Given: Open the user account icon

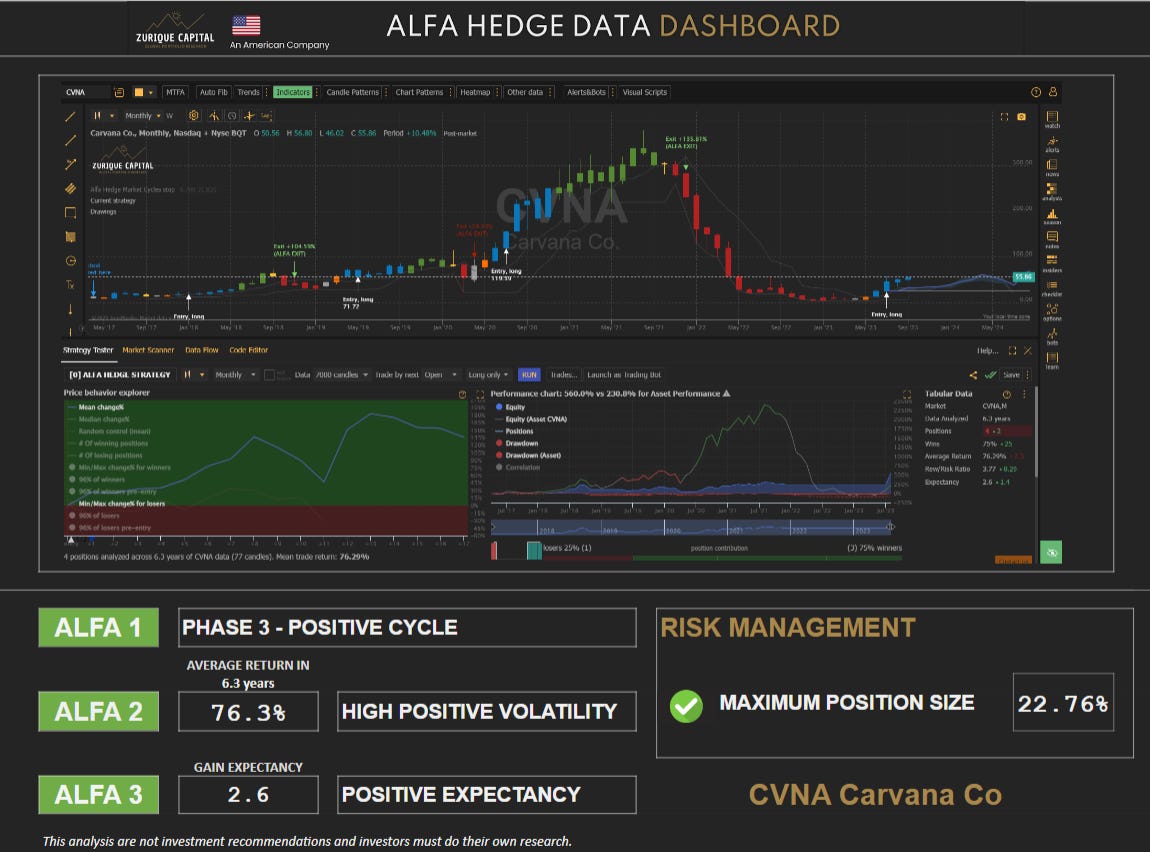Looking at the screenshot, I should coord(1052,92).
